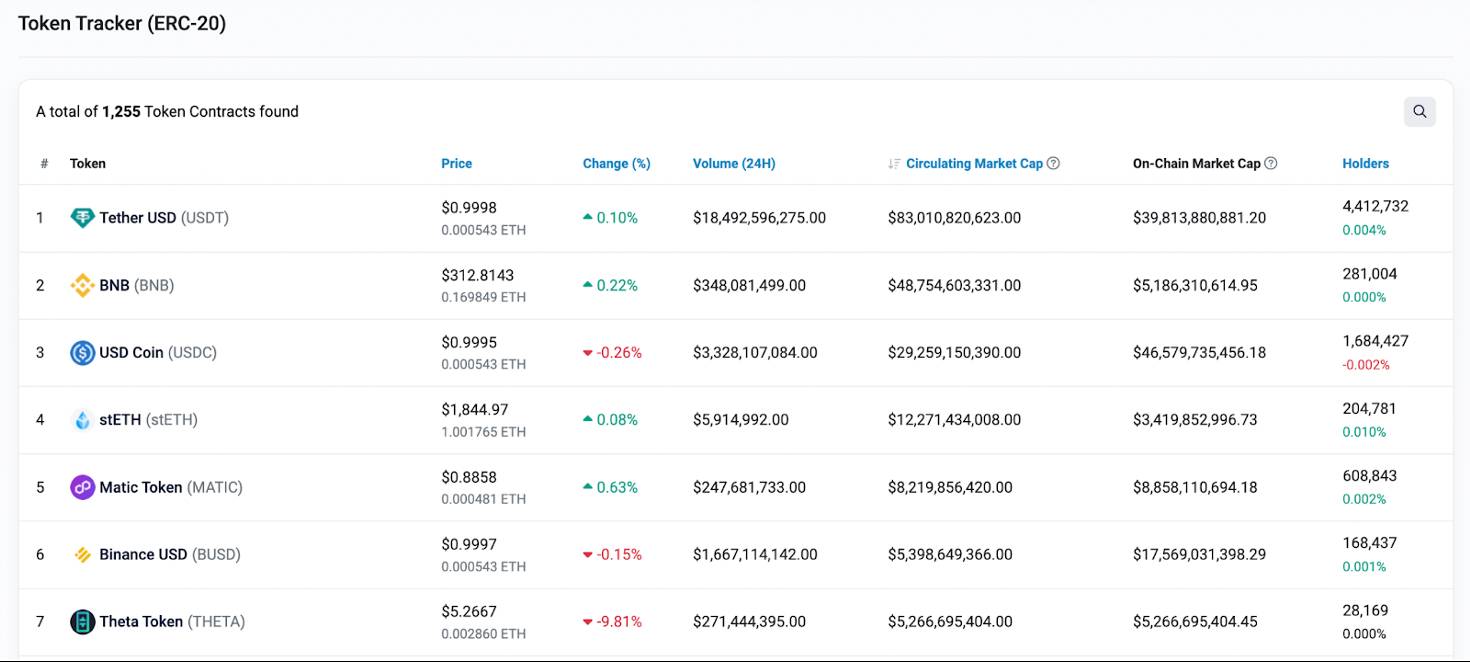Open the token search magnifier button

point(1419,112)
